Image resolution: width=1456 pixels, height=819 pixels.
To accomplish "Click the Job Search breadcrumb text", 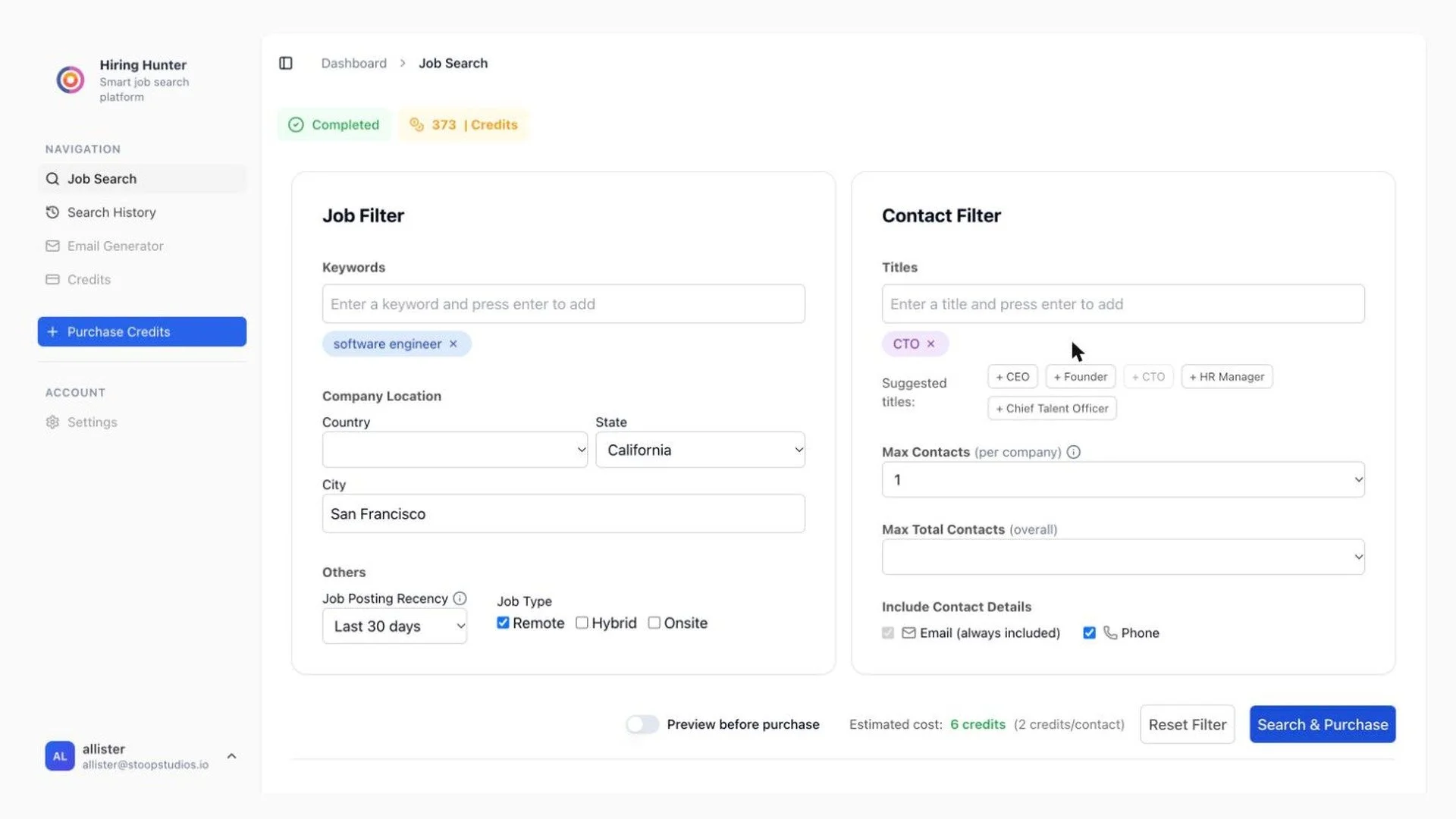I will (x=453, y=63).
